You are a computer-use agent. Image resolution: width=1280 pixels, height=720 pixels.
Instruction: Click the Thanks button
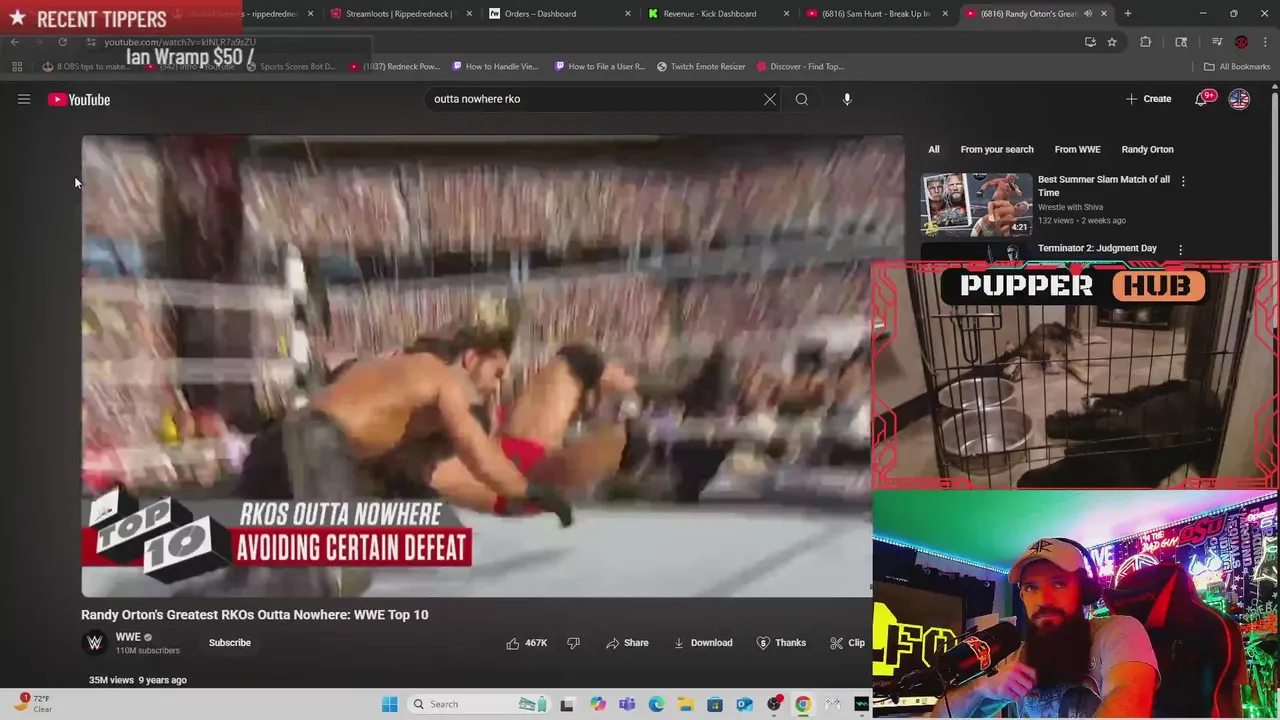781,643
